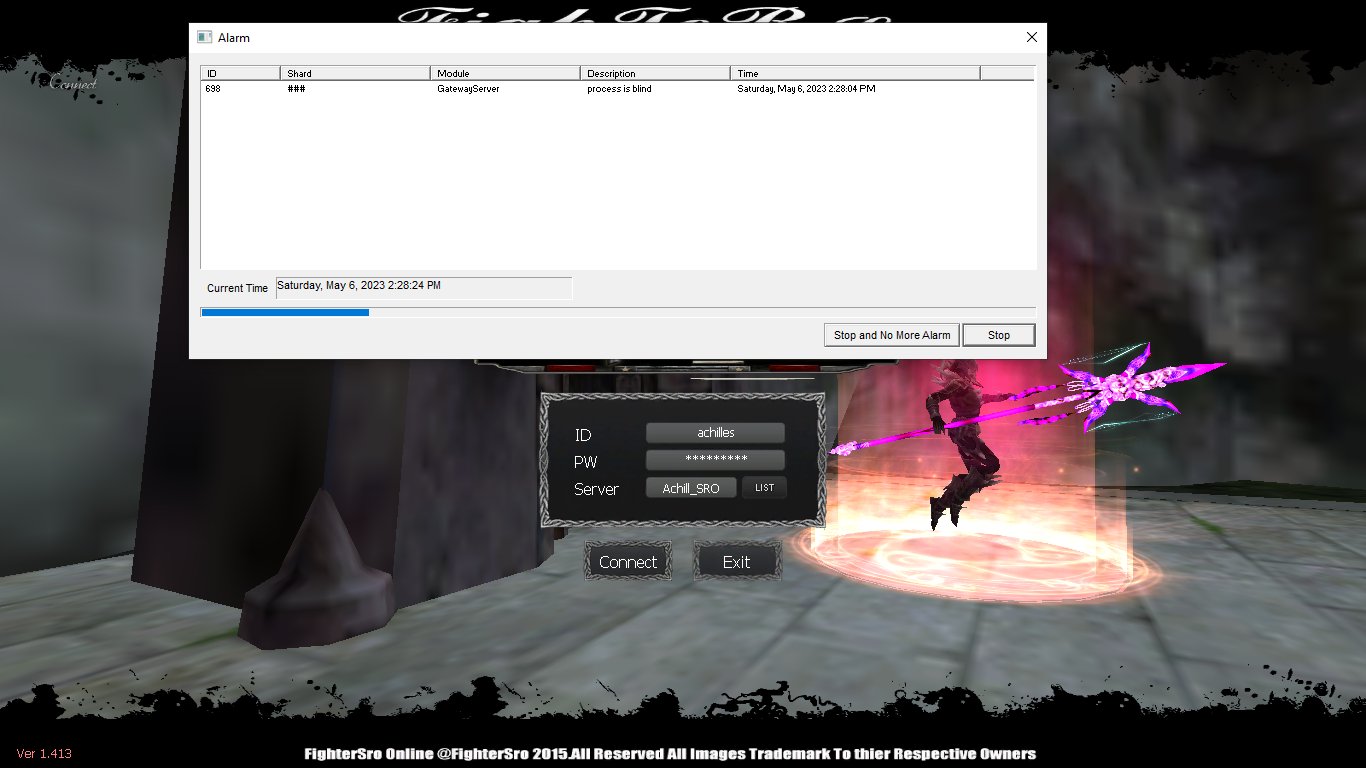Click Stop and No More Alarm

click(x=892, y=335)
